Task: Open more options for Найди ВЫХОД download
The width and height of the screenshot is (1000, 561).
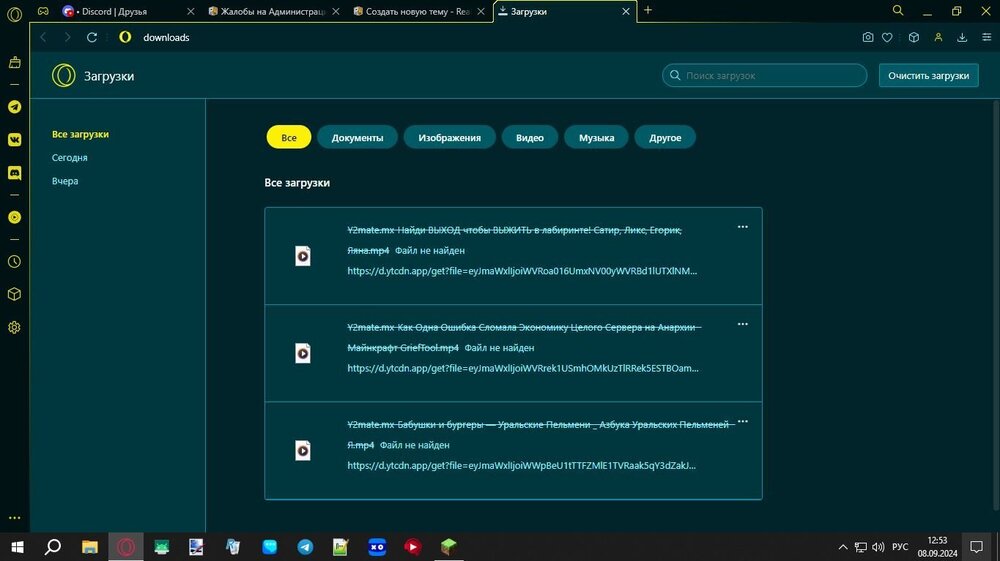Action: coord(742,227)
